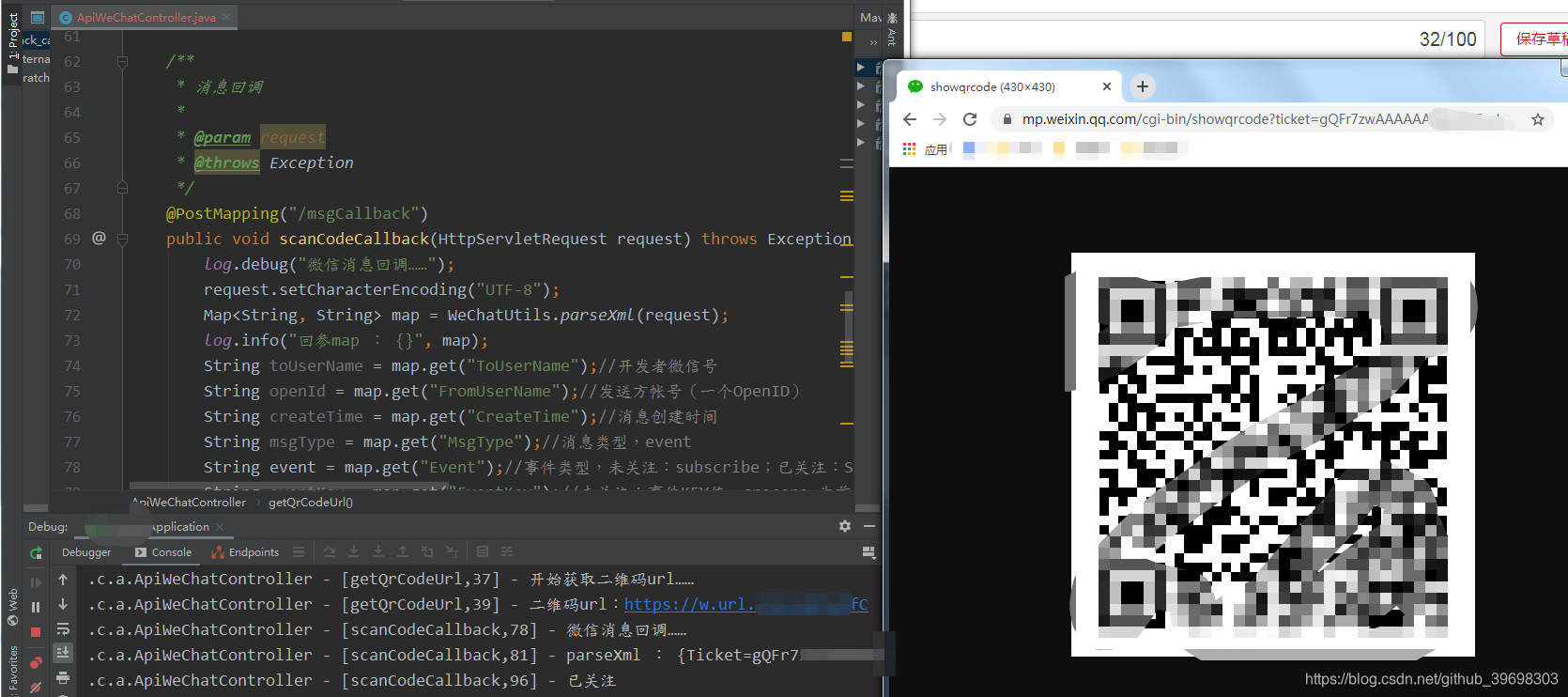Click the WeChat QR code image
This screenshot has width=1568, height=697.
pyautogui.click(x=1273, y=455)
